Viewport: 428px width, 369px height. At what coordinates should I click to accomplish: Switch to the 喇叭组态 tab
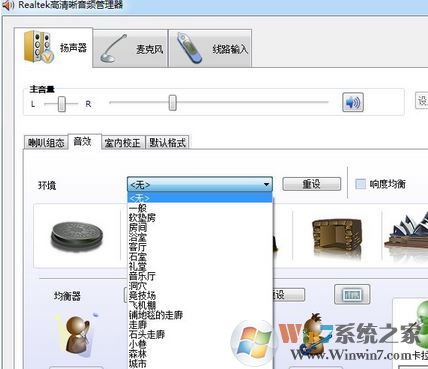[x=46, y=143]
